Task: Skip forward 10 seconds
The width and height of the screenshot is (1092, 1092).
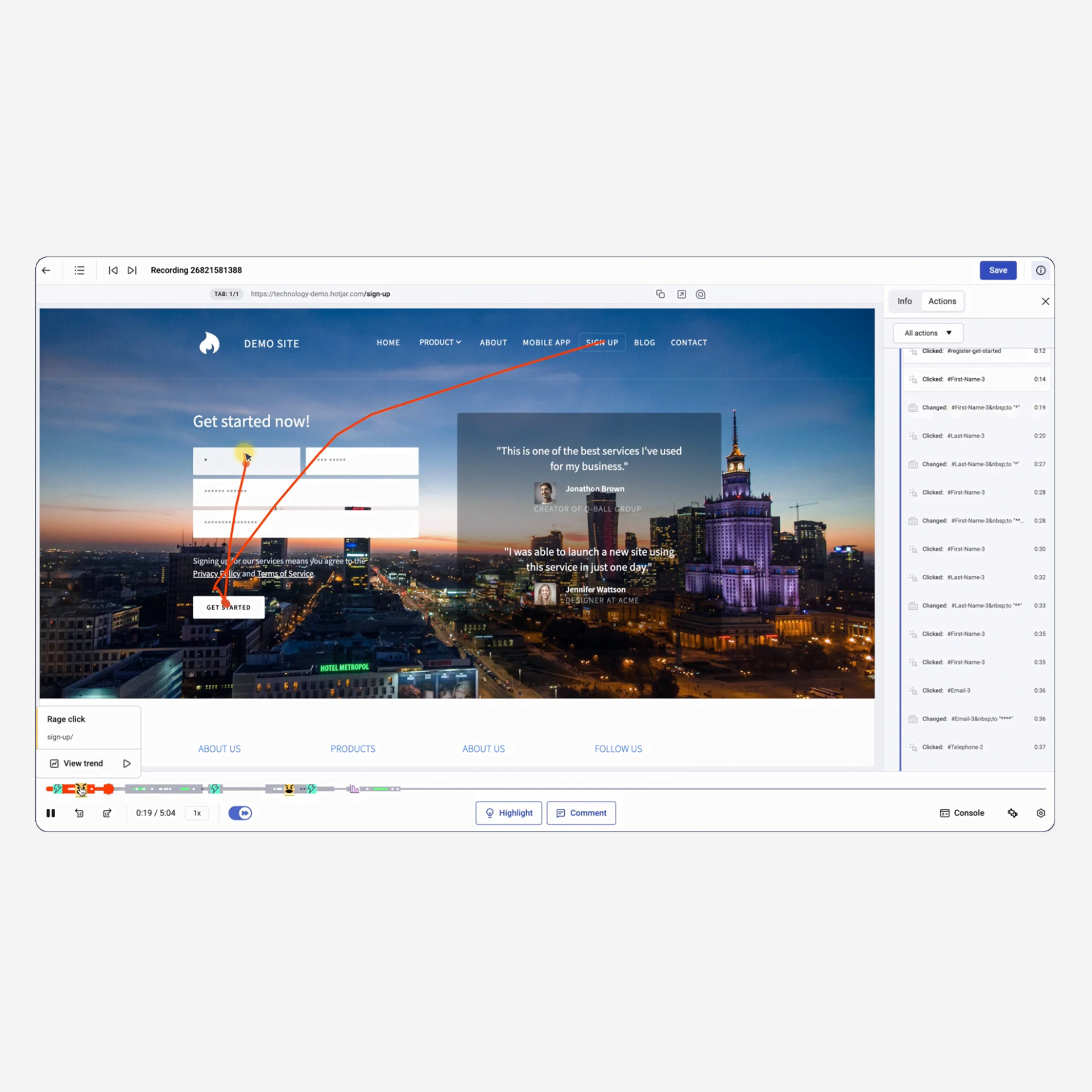Action: coord(107,813)
